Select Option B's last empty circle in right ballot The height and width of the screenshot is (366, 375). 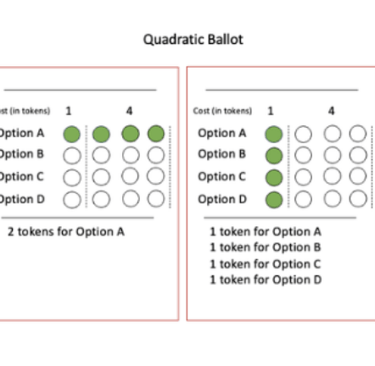coord(358,155)
